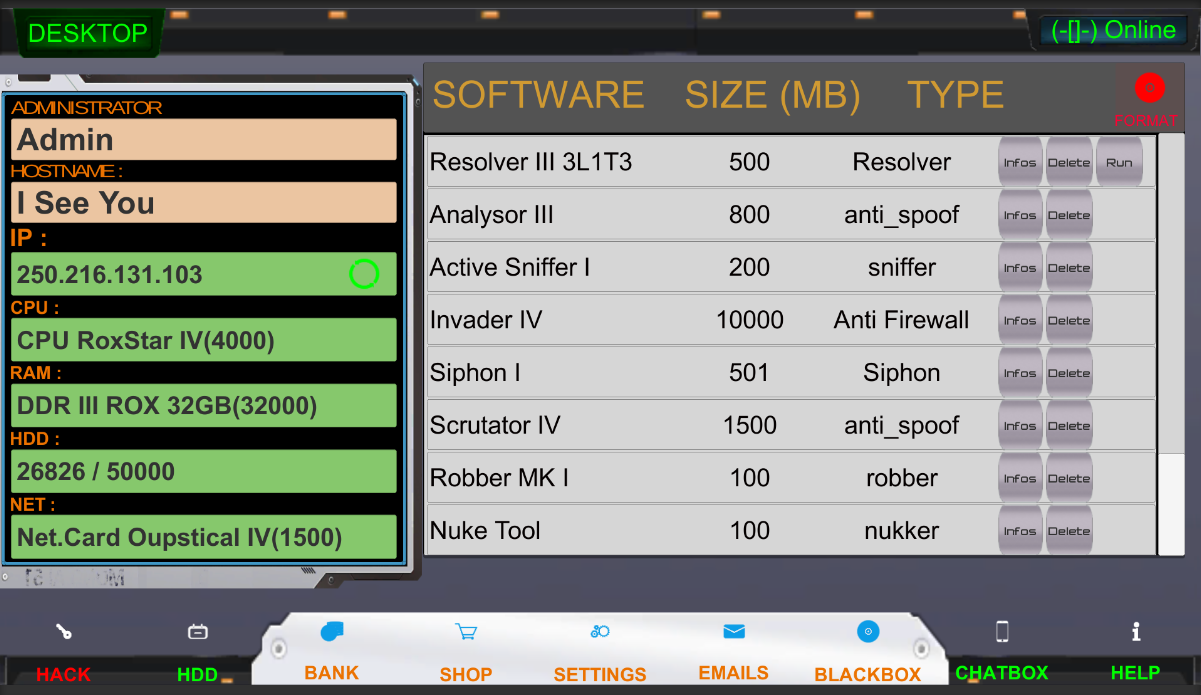Delete Robber MK I
Image resolution: width=1201 pixels, height=695 pixels.
1069,478
